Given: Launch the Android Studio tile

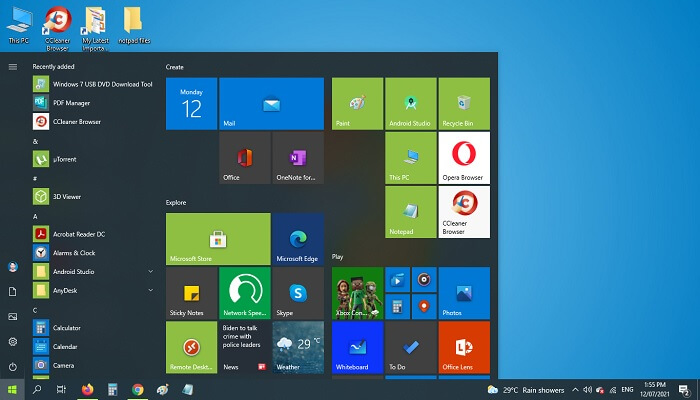Looking at the screenshot, I should [411, 104].
